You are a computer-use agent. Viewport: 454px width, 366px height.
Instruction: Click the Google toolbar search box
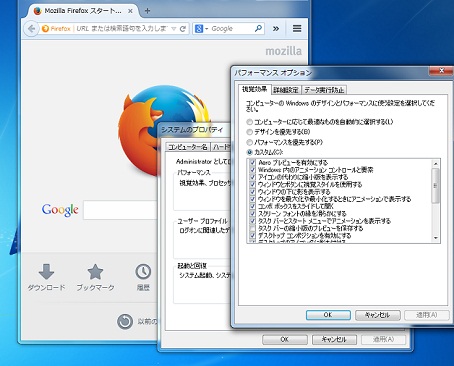point(232,29)
